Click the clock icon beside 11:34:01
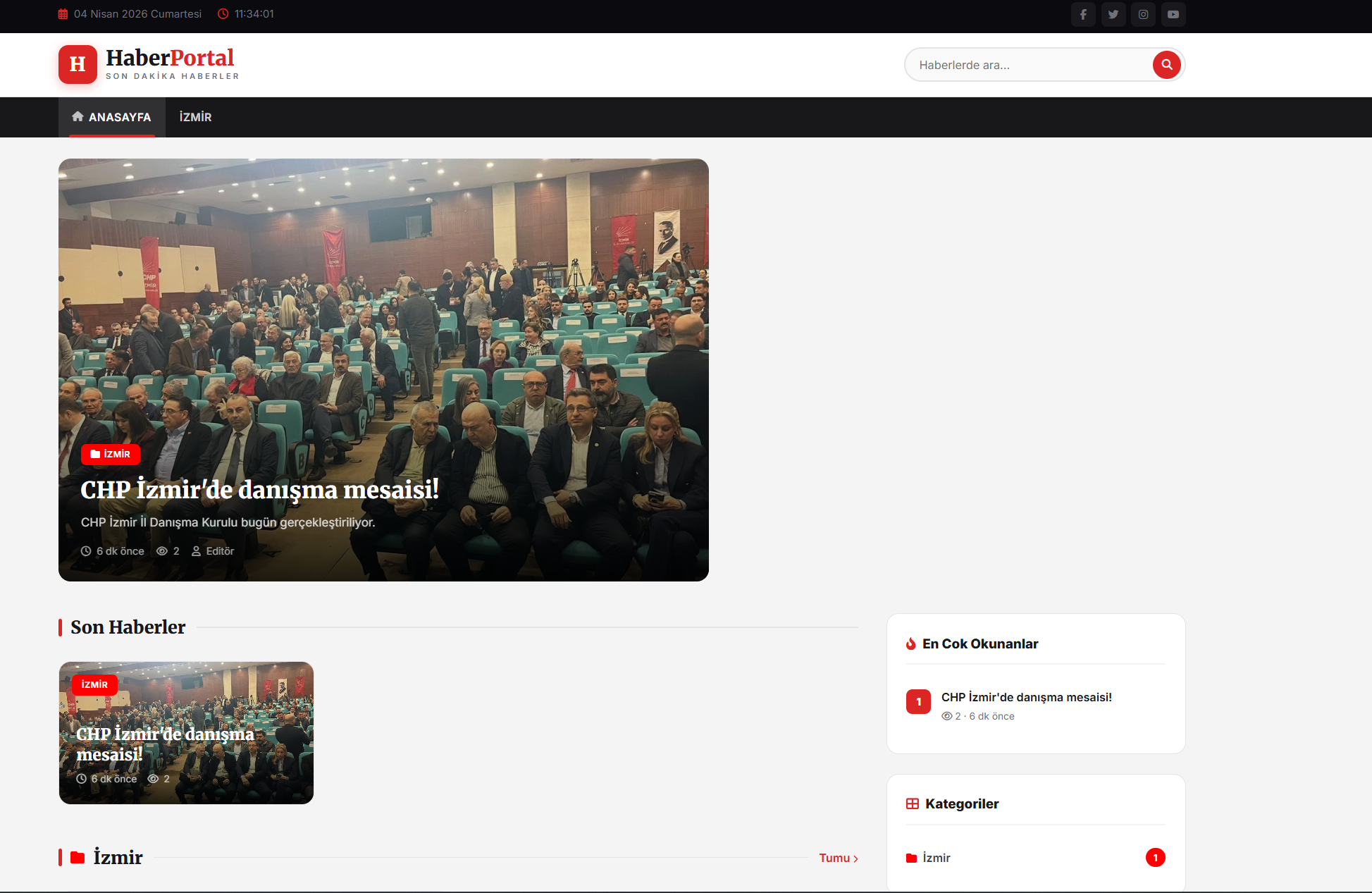This screenshot has height=893, width=1372. coord(223,14)
